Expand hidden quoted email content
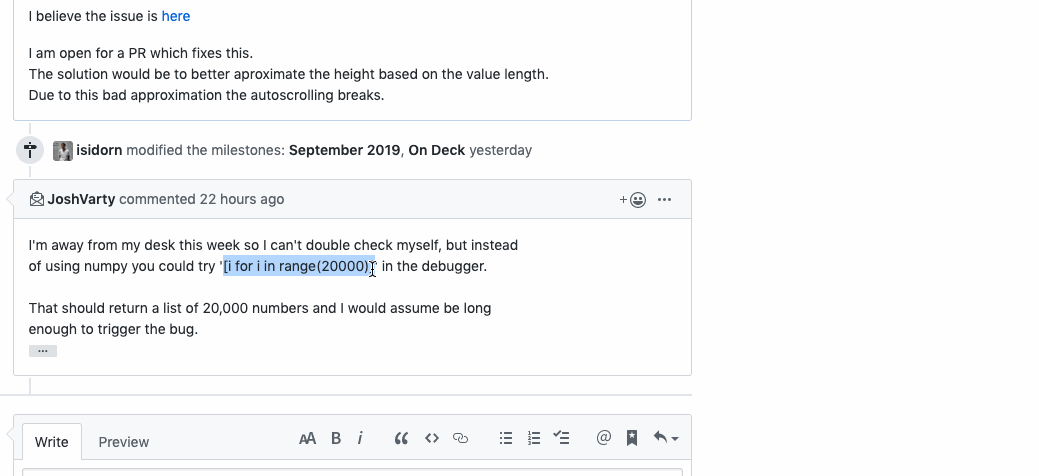The image size is (1039, 476). pyautogui.click(x=43, y=351)
